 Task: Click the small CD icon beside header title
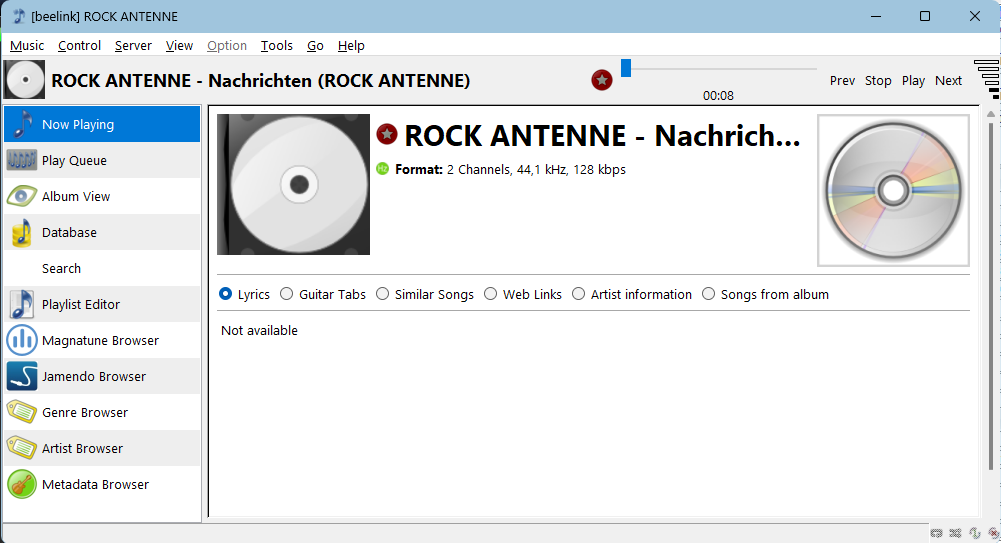tap(24, 80)
